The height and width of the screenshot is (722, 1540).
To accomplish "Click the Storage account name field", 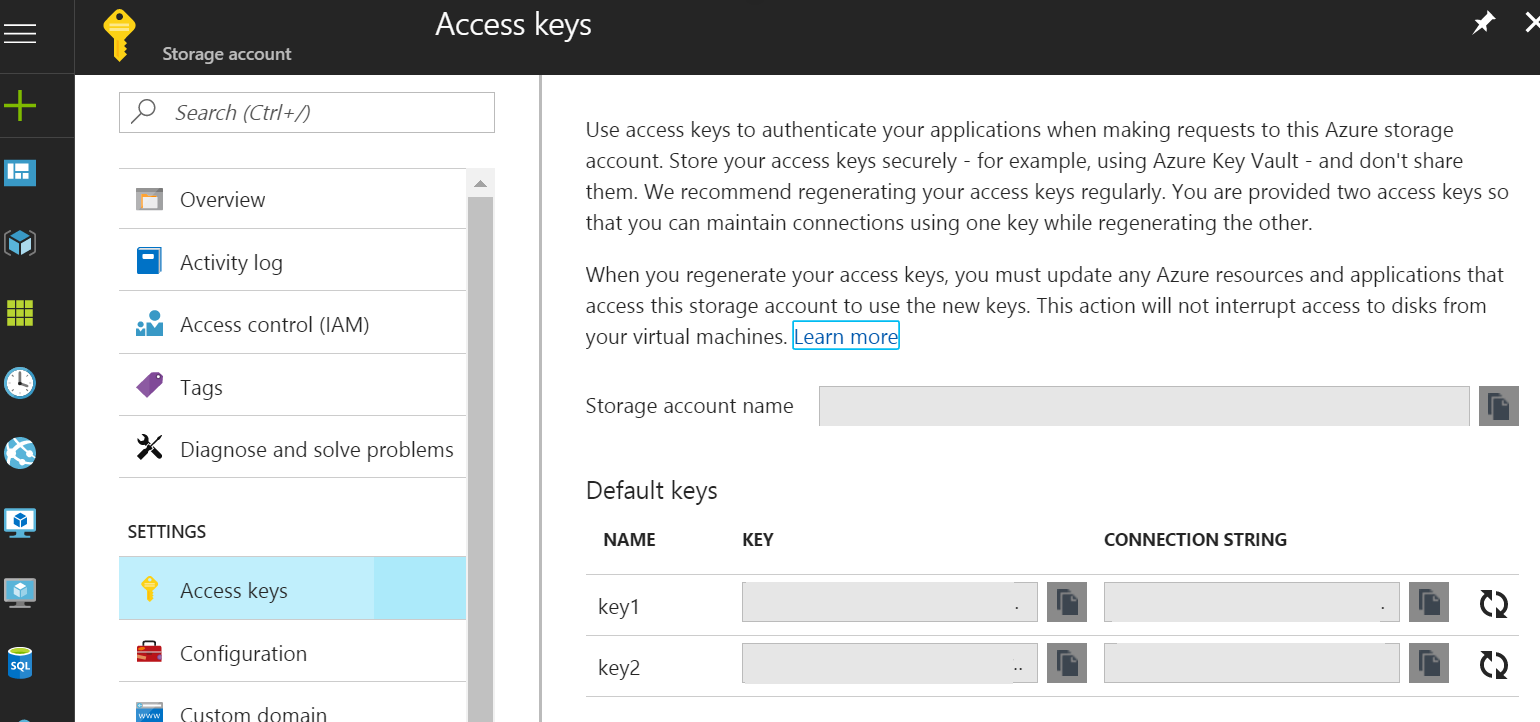I will pyautogui.click(x=1144, y=406).
